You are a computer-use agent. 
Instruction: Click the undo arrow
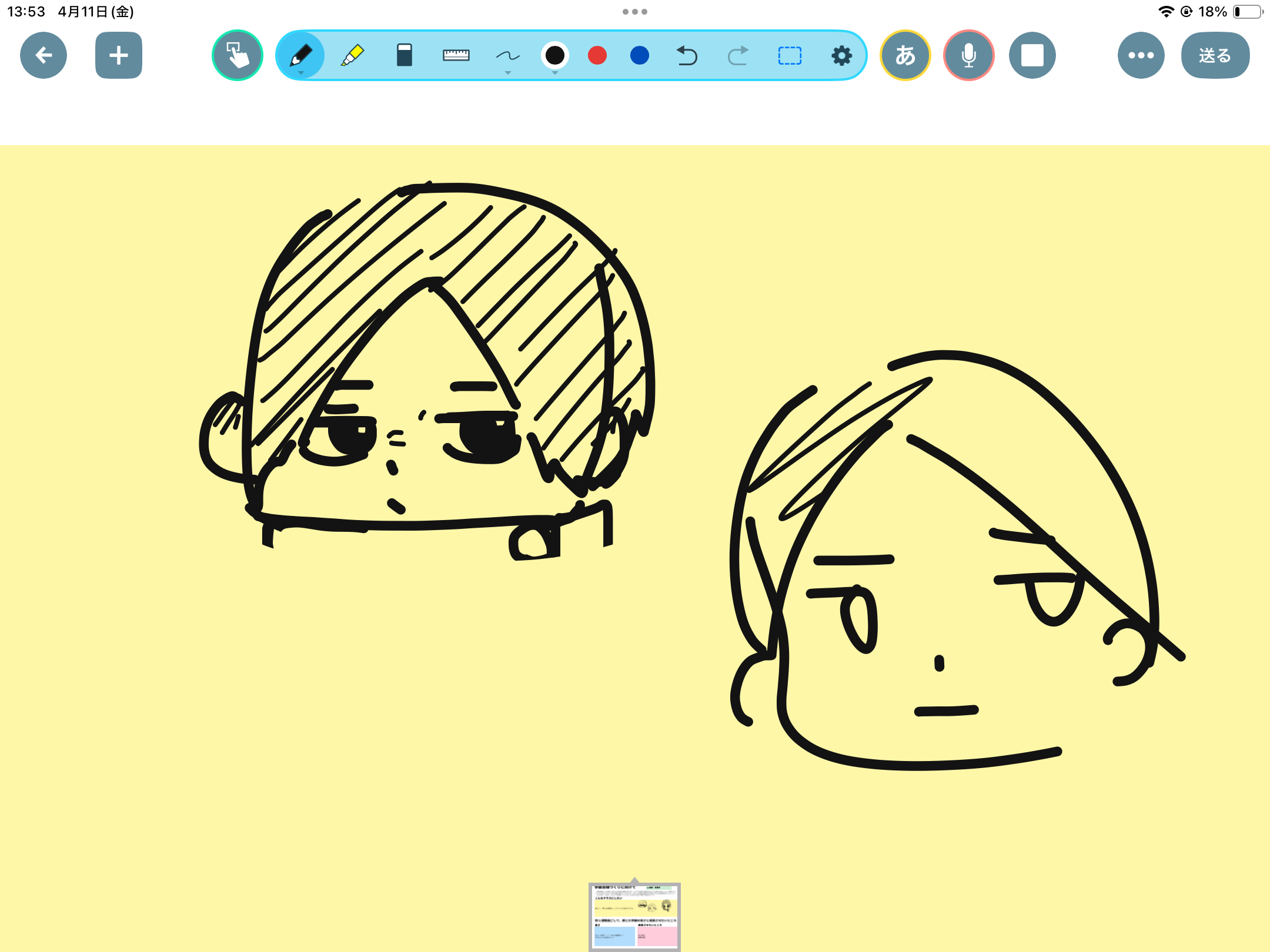point(686,55)
